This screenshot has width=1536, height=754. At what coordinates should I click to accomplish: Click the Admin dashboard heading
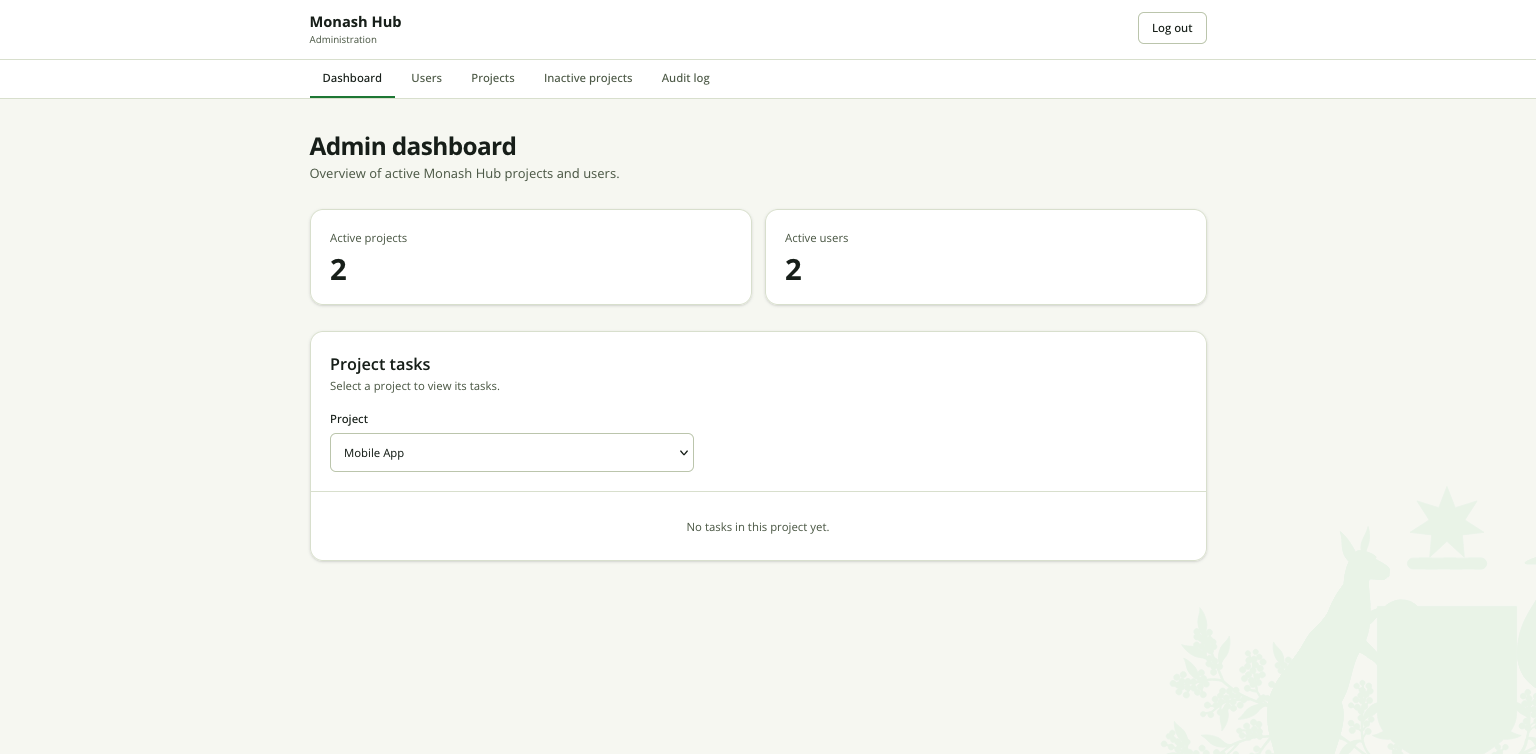[413, 146]
